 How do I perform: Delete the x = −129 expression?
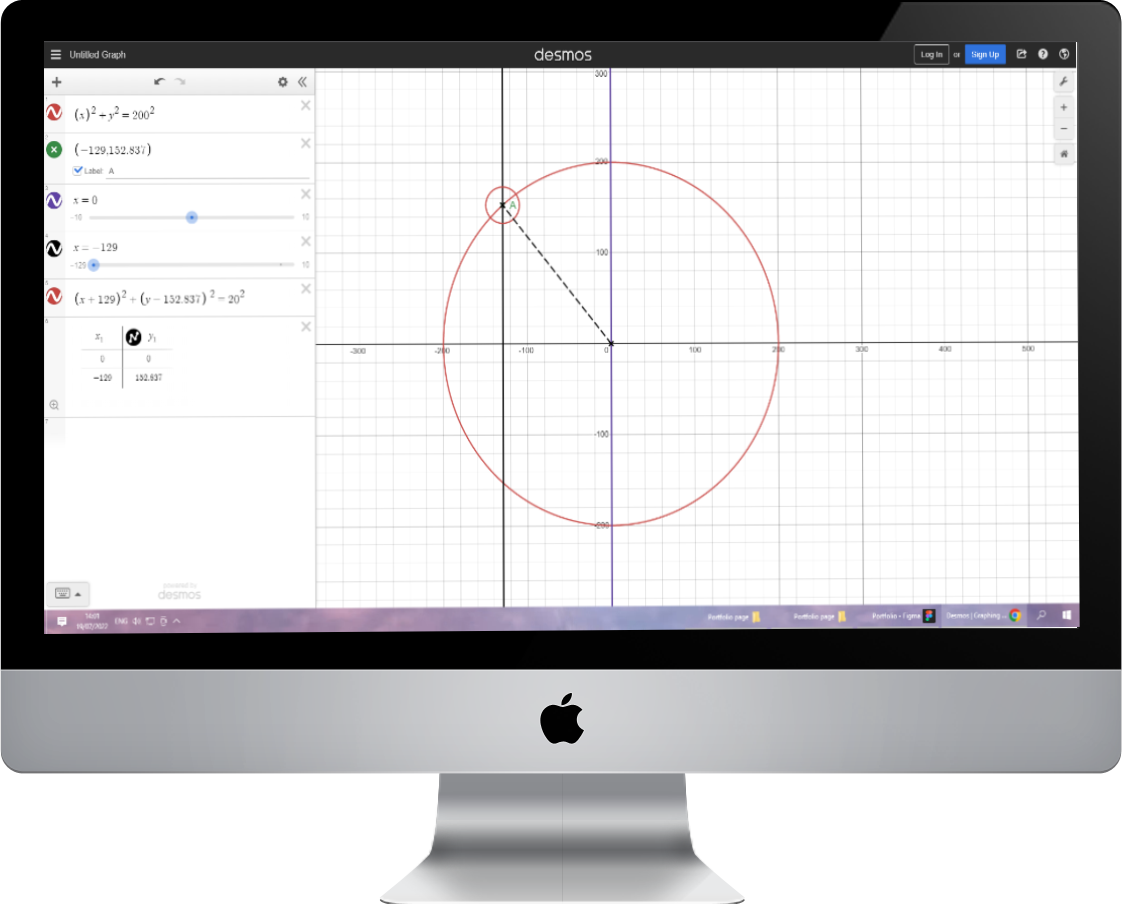306,241
